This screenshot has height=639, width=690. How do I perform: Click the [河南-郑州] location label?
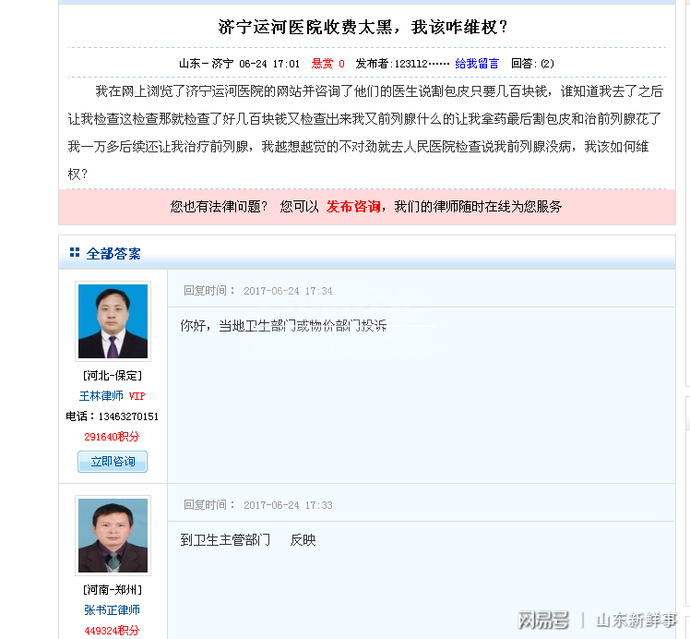(x=113, y=590)
